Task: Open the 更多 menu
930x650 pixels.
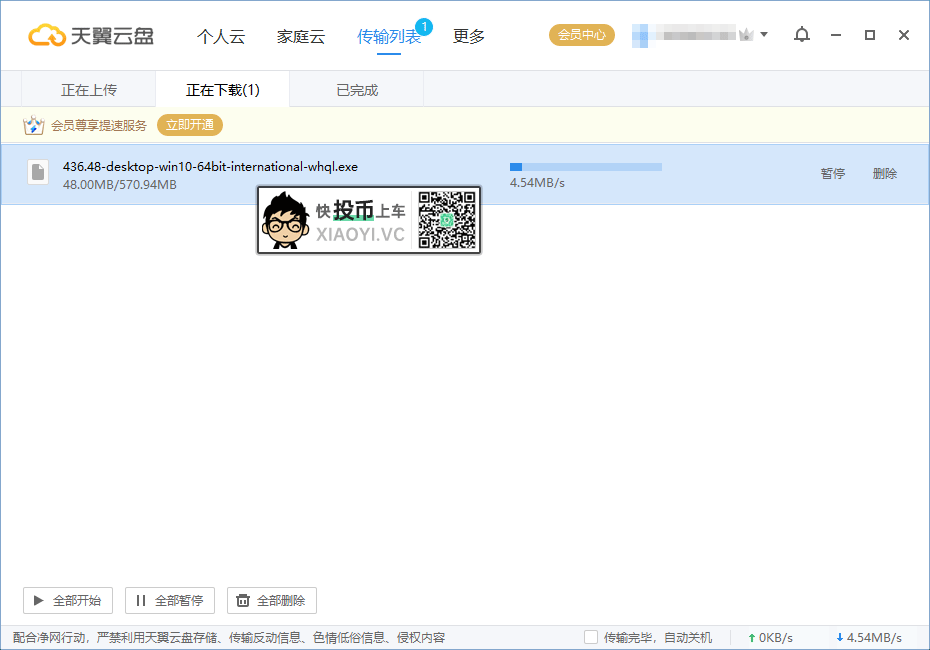Action: click(x=467, y=35)
